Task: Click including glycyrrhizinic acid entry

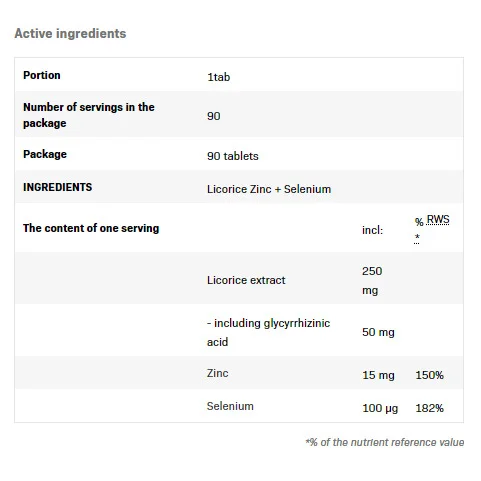Action: (x=268, y=332)
